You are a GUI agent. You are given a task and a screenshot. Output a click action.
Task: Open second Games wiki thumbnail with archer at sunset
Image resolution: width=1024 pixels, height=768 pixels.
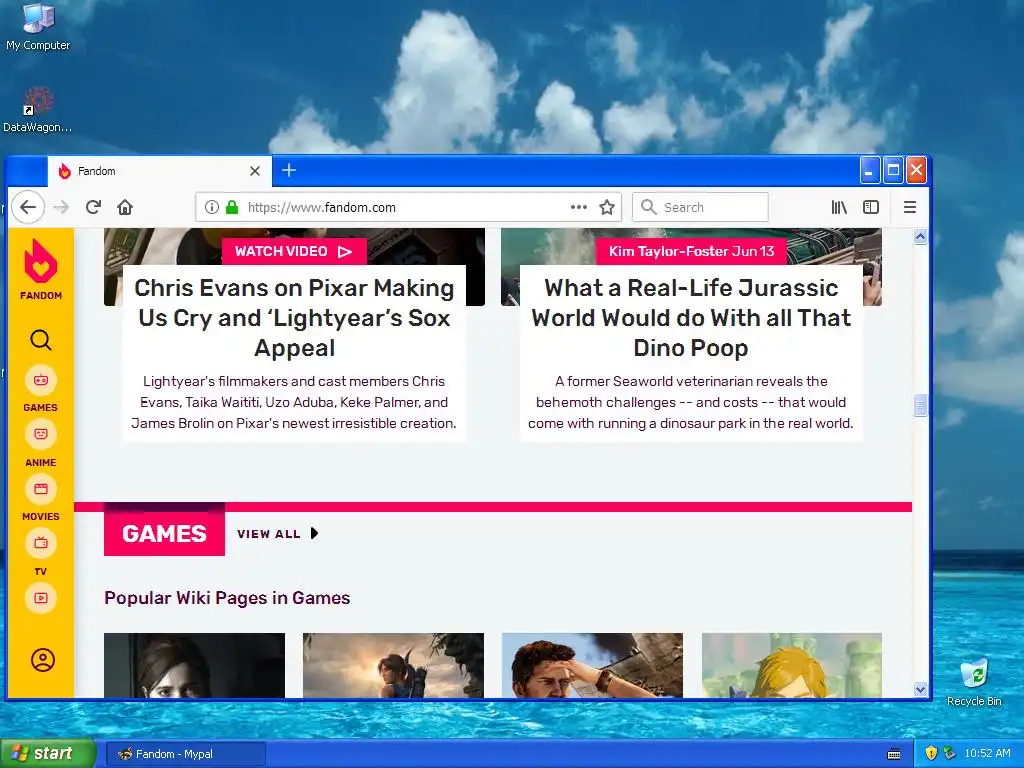(x=393, y=665)
